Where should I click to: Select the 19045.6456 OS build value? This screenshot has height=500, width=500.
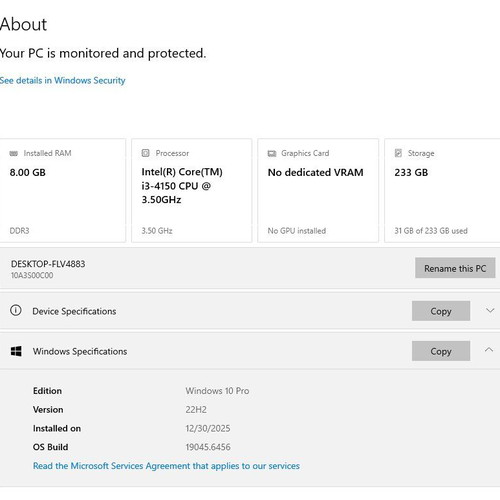click(x=208, y=447)
